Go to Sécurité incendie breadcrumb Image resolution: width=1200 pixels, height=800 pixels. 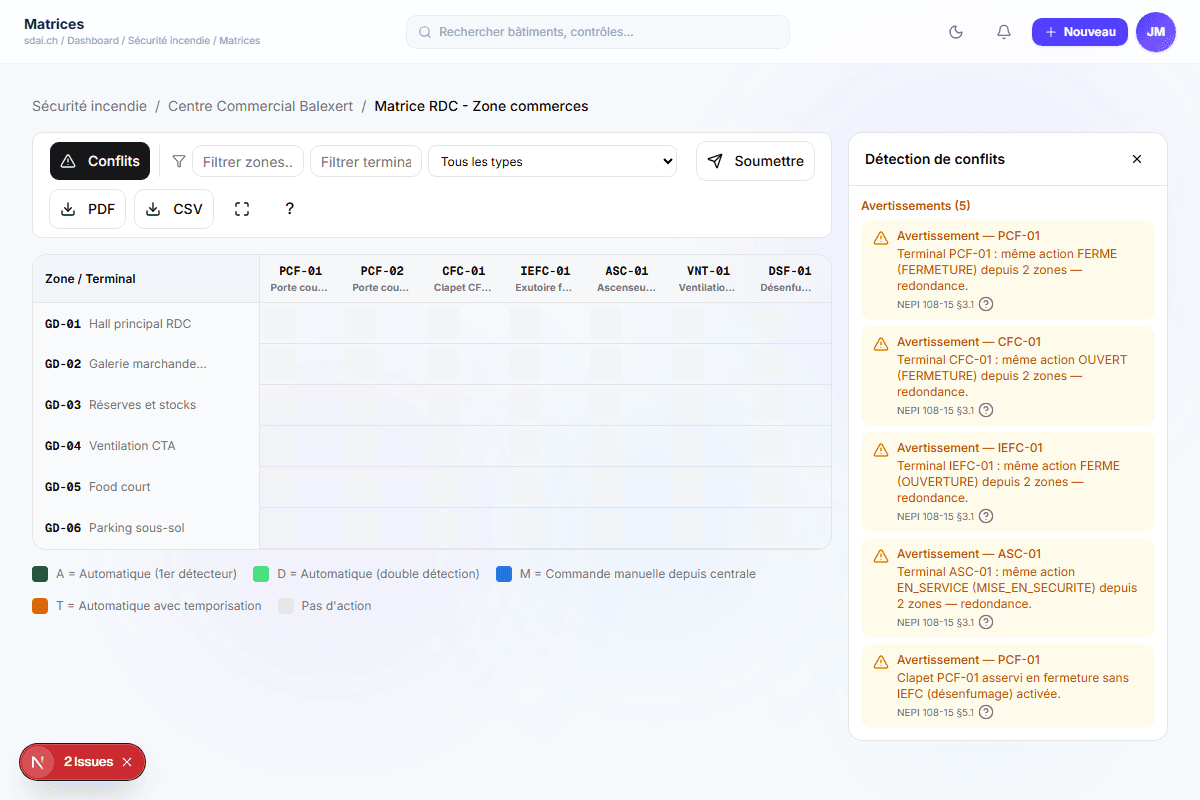(89, 106)
